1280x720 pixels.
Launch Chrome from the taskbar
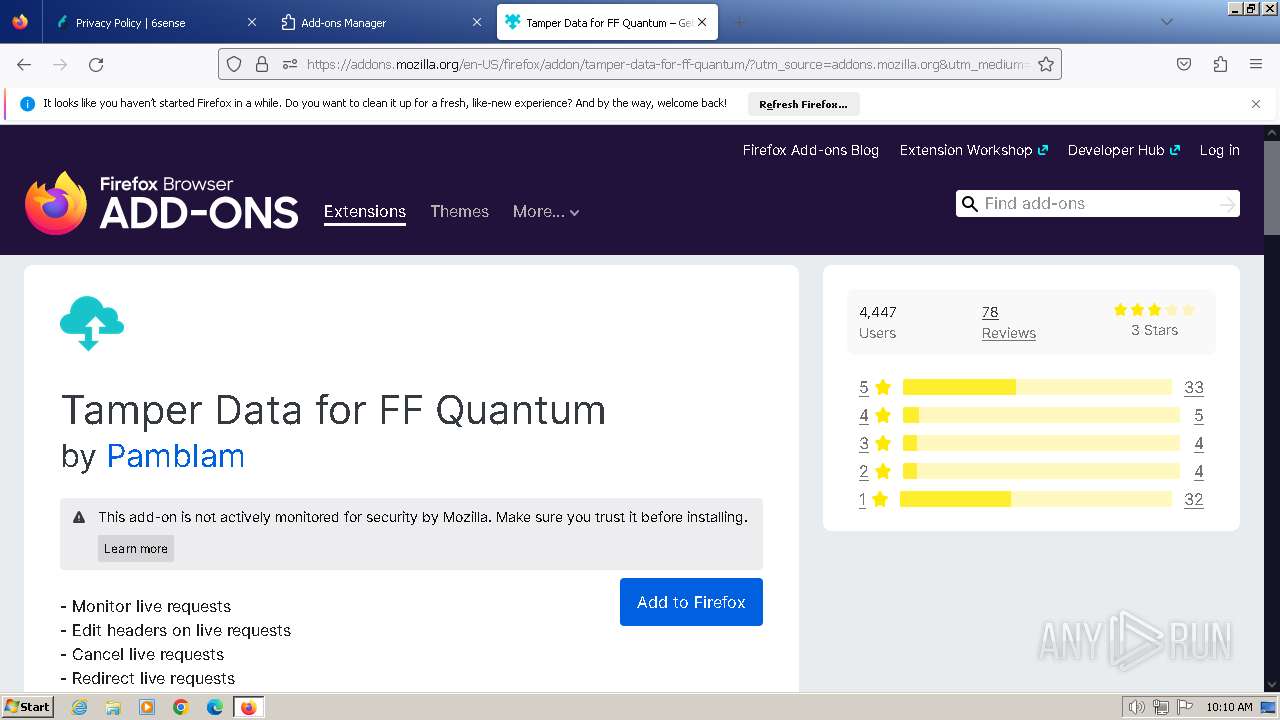click(181, 707)
